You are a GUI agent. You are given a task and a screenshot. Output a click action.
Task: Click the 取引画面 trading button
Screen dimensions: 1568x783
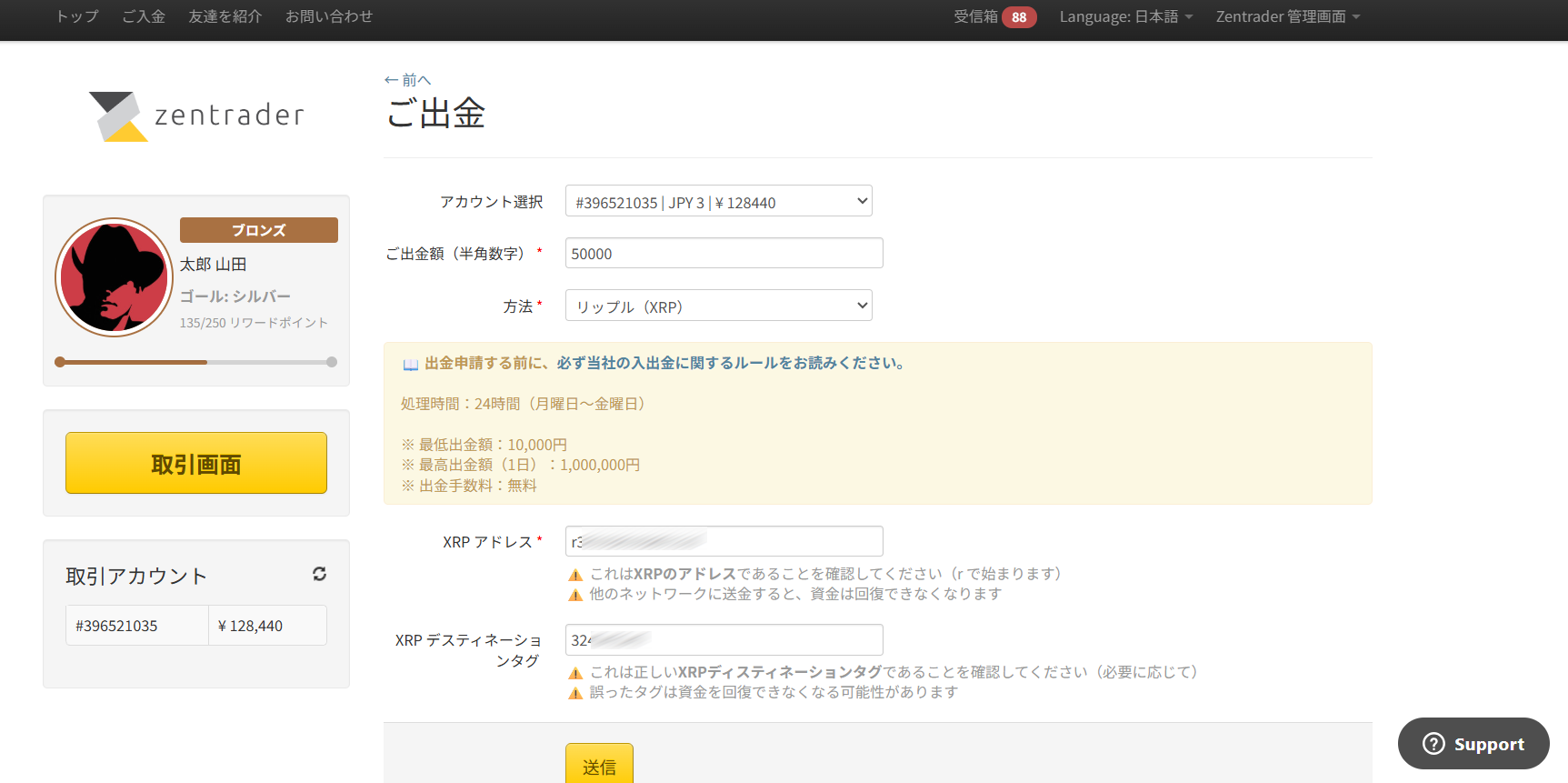196,463
